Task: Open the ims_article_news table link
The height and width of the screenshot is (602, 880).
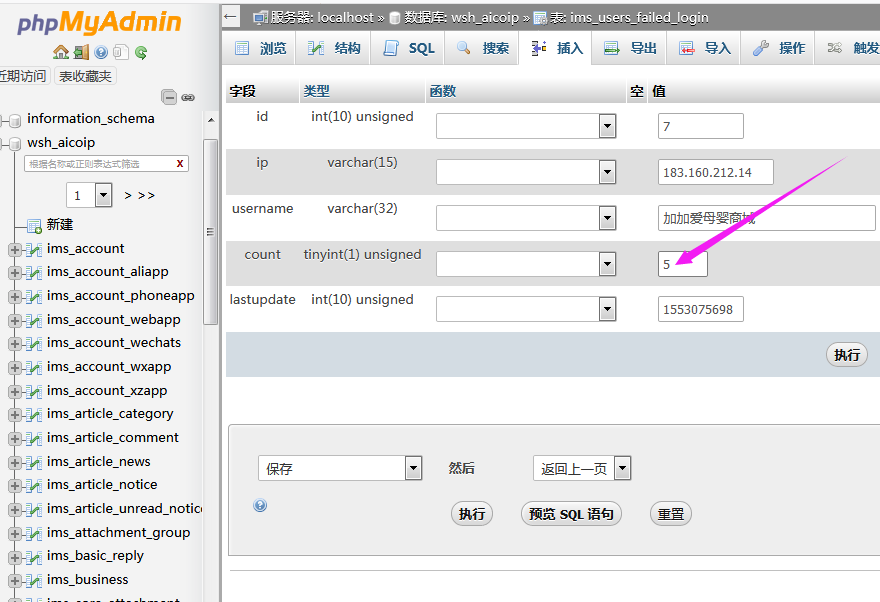Action: 99,461
